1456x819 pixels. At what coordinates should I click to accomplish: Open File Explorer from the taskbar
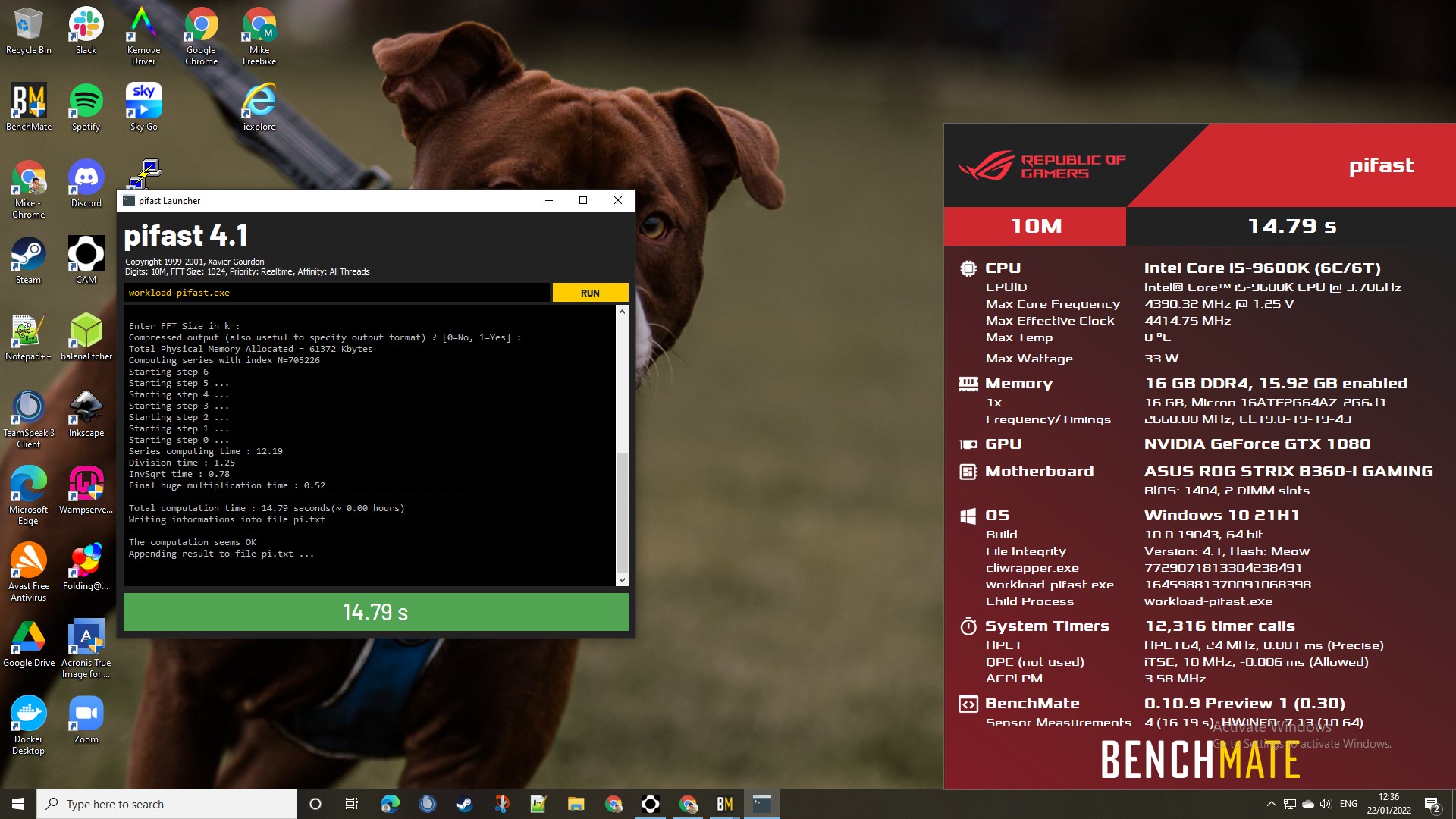[576, 804]
